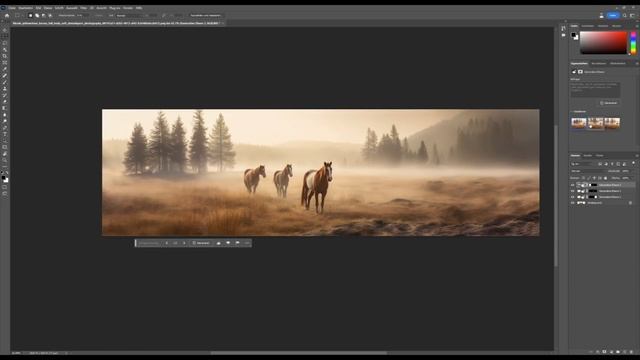Click the prompt field in contextual task bar

pyautogui.click(x=149, y=243)
